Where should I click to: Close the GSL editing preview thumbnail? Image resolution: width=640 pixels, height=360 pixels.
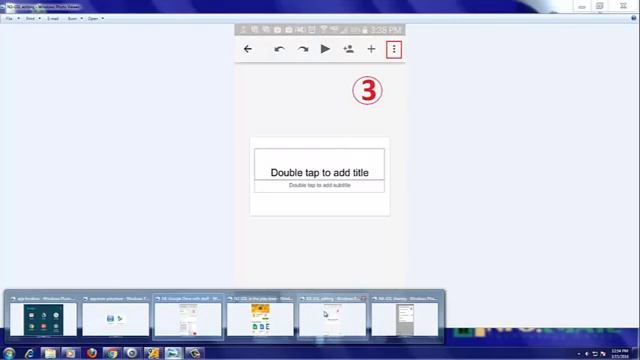[x=364, y=299]
